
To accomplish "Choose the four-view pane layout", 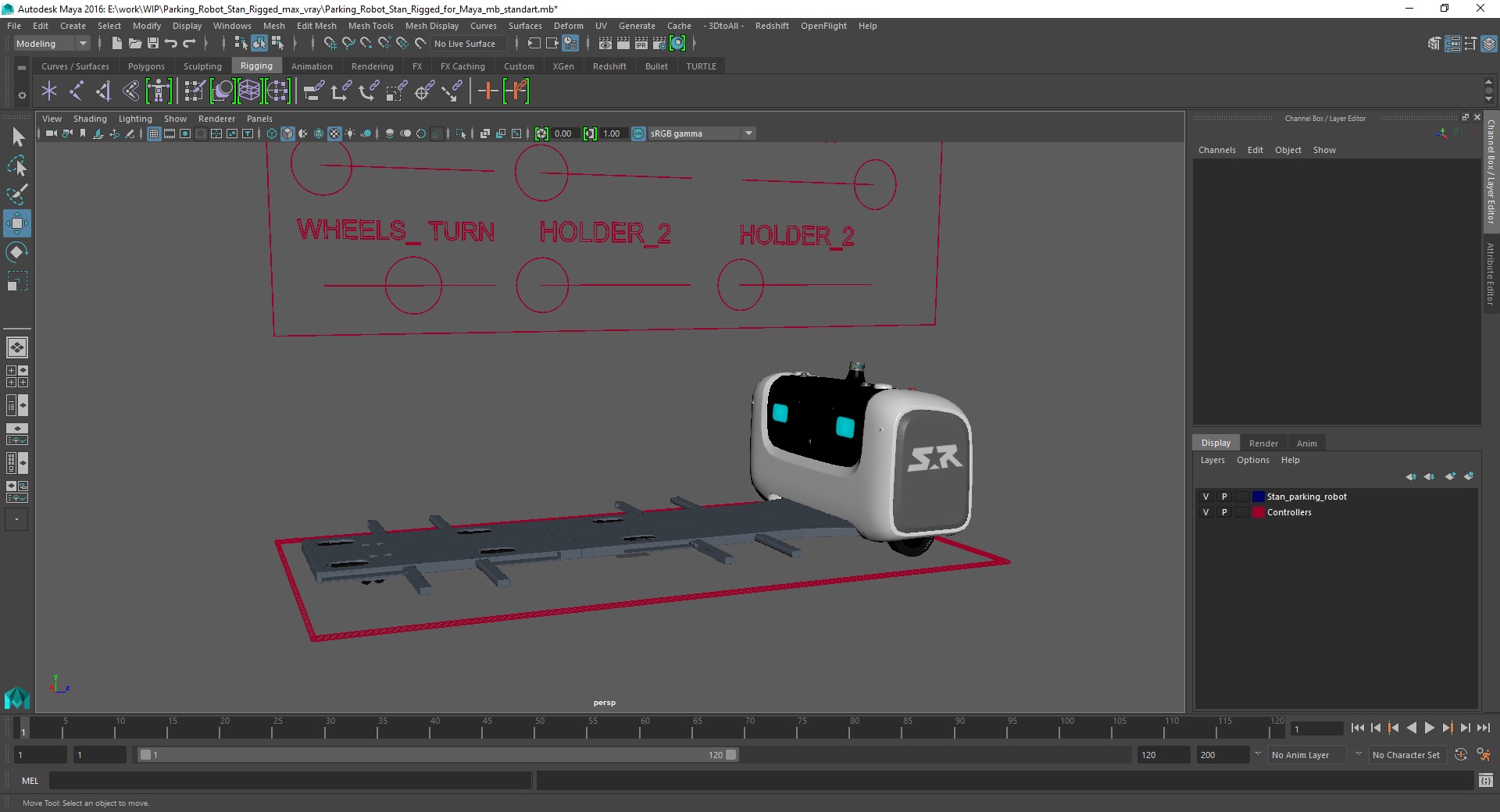I will (16, 376).
